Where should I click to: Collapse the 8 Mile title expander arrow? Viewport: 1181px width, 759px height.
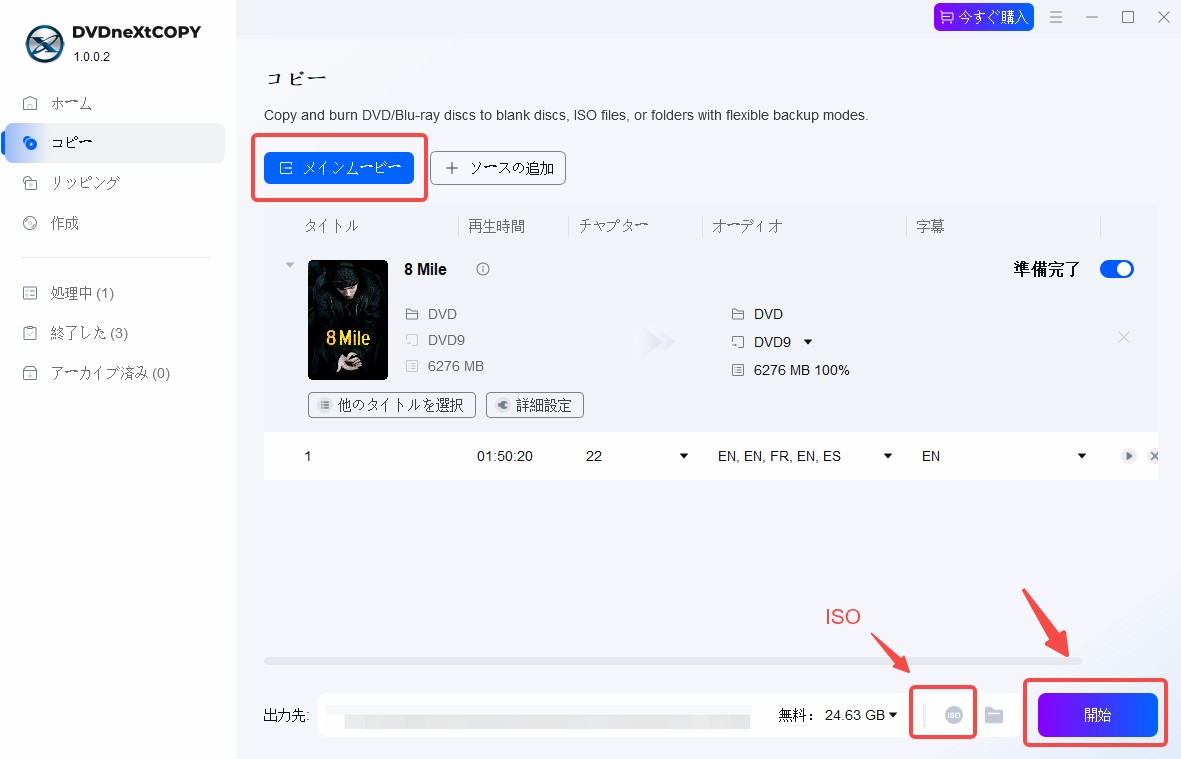tap(290, 265)
